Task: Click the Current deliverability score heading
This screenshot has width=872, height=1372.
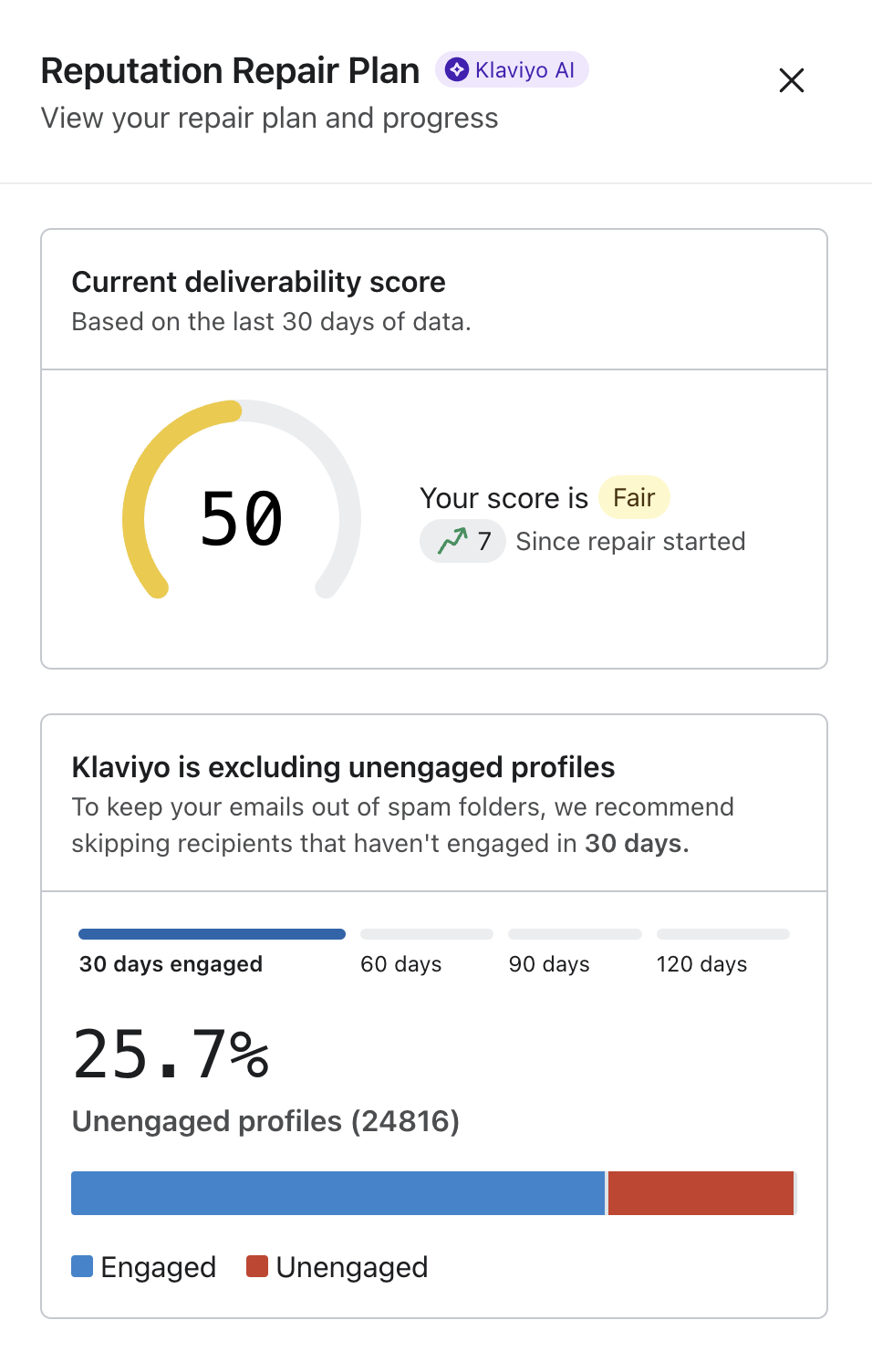Action: 258,282
